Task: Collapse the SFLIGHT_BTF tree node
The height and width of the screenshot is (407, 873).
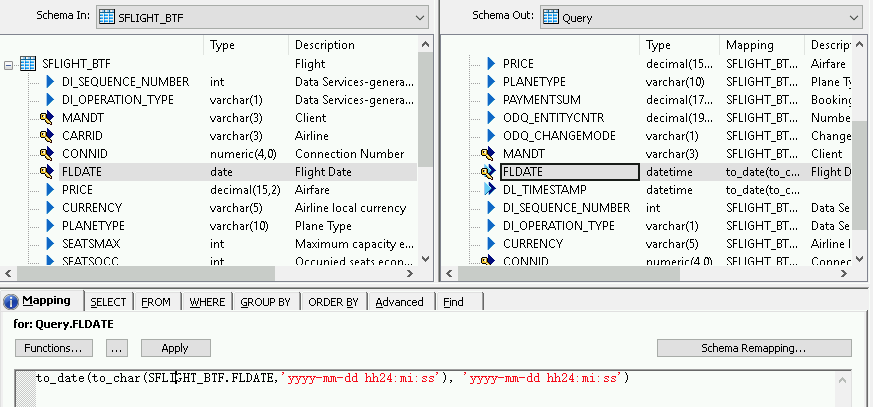Action: 9,64
